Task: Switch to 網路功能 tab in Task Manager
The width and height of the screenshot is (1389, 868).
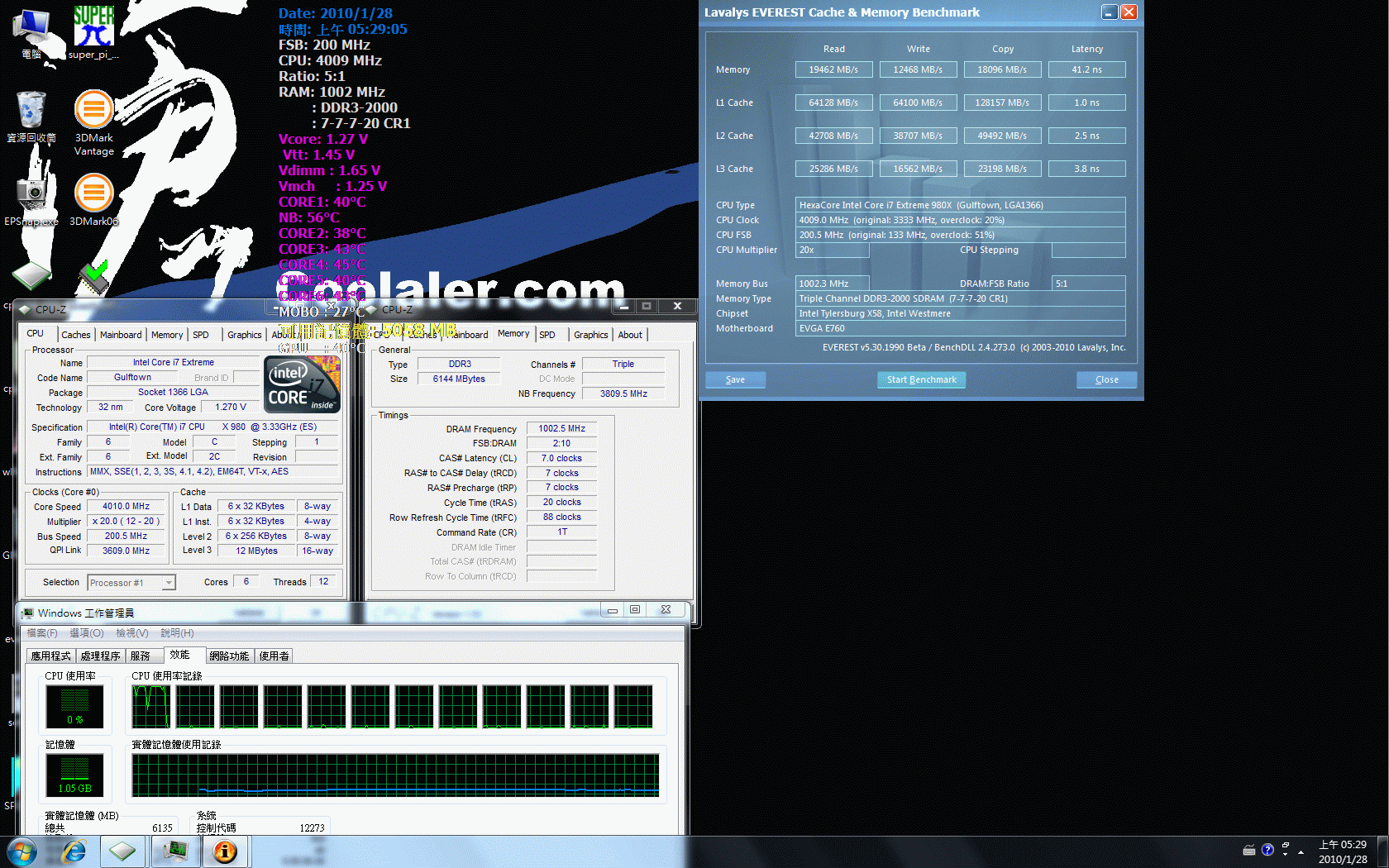Action: point(229,656)
